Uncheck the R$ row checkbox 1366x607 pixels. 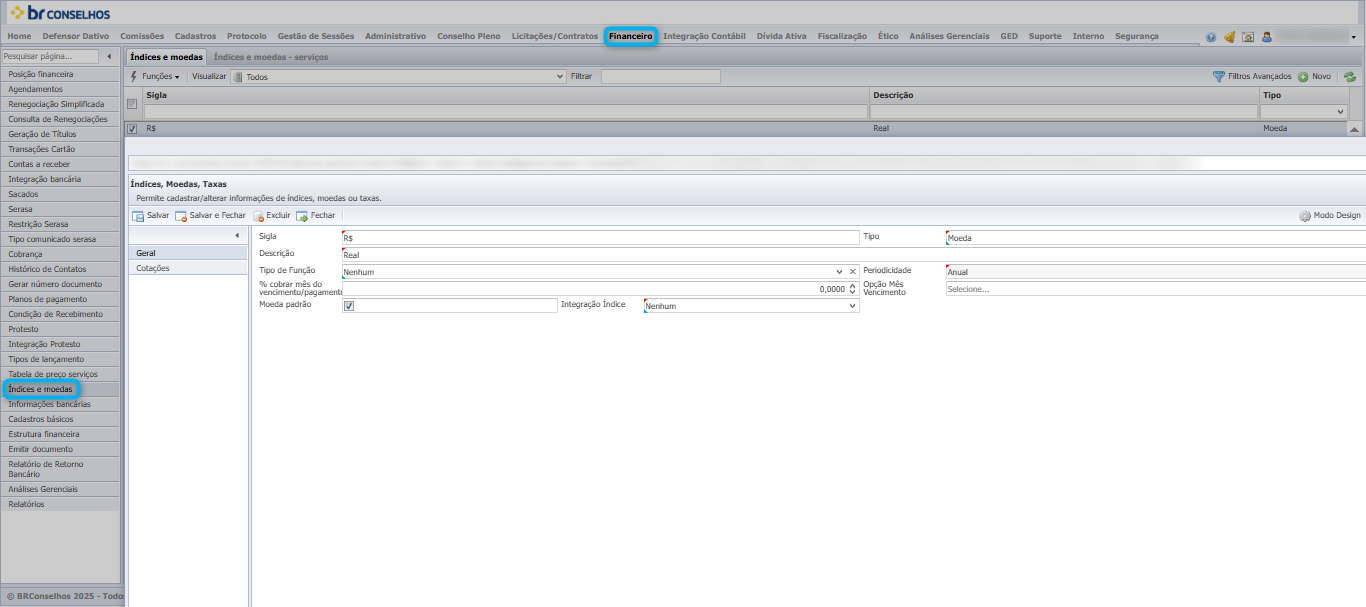132,129
